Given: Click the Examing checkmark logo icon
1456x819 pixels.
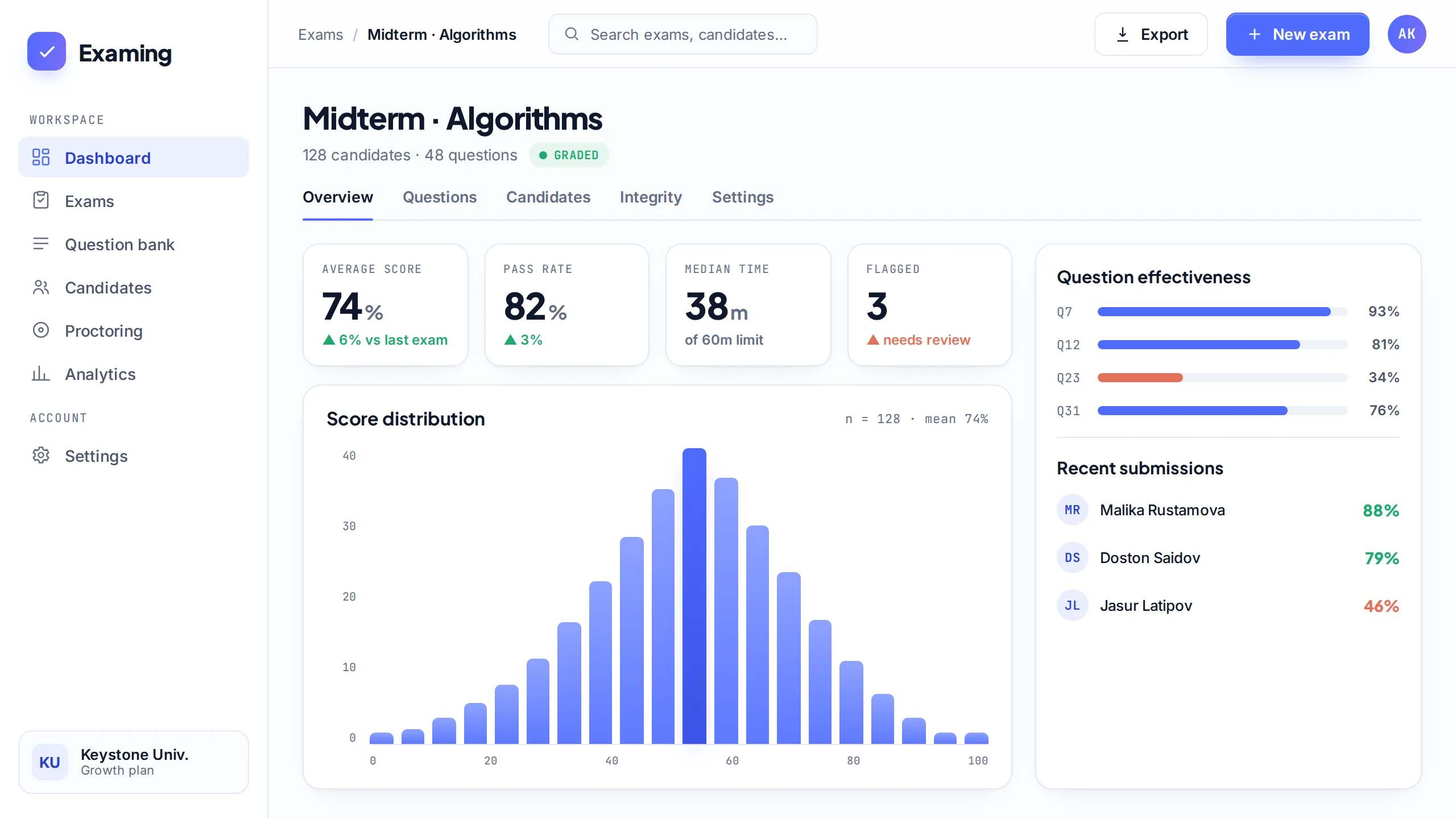Looking at the screenshot, I should (47, 51).
